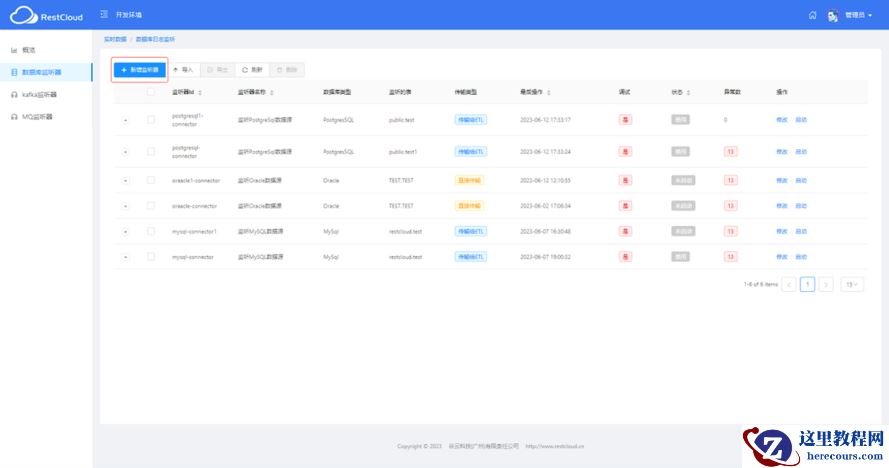Select page 1 in pagination
The width and height of the screenshot is (889, 468).
807,284
